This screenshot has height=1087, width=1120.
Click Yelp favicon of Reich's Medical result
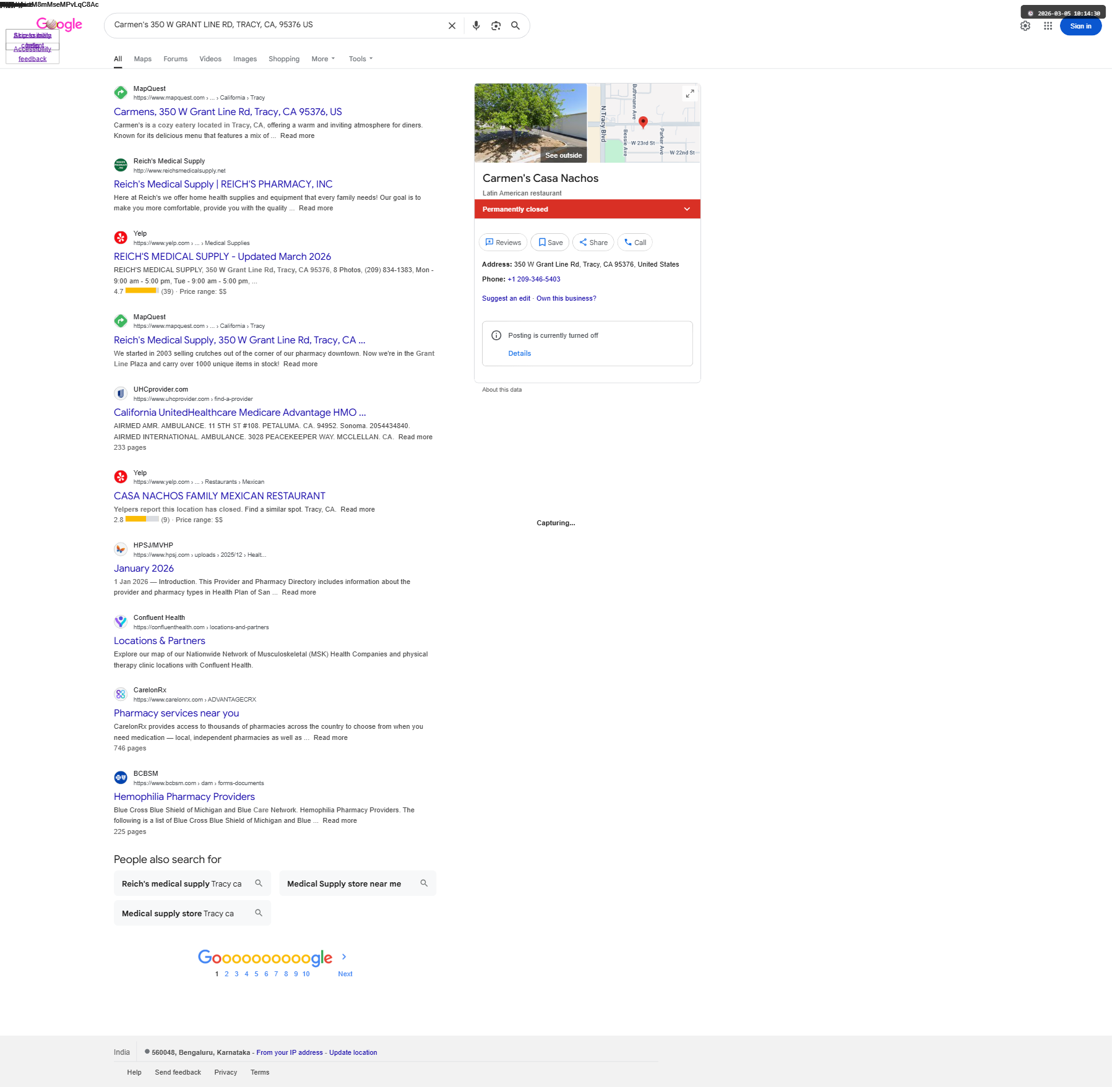(121, 238)
